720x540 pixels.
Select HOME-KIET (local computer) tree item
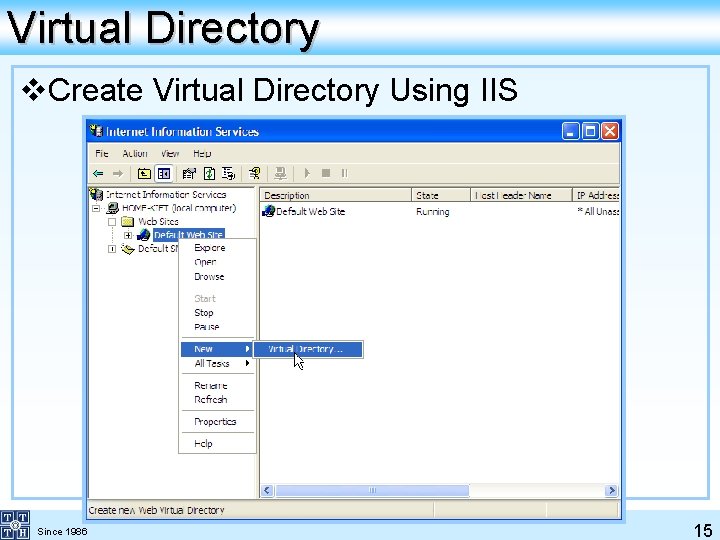coord(179,208)
